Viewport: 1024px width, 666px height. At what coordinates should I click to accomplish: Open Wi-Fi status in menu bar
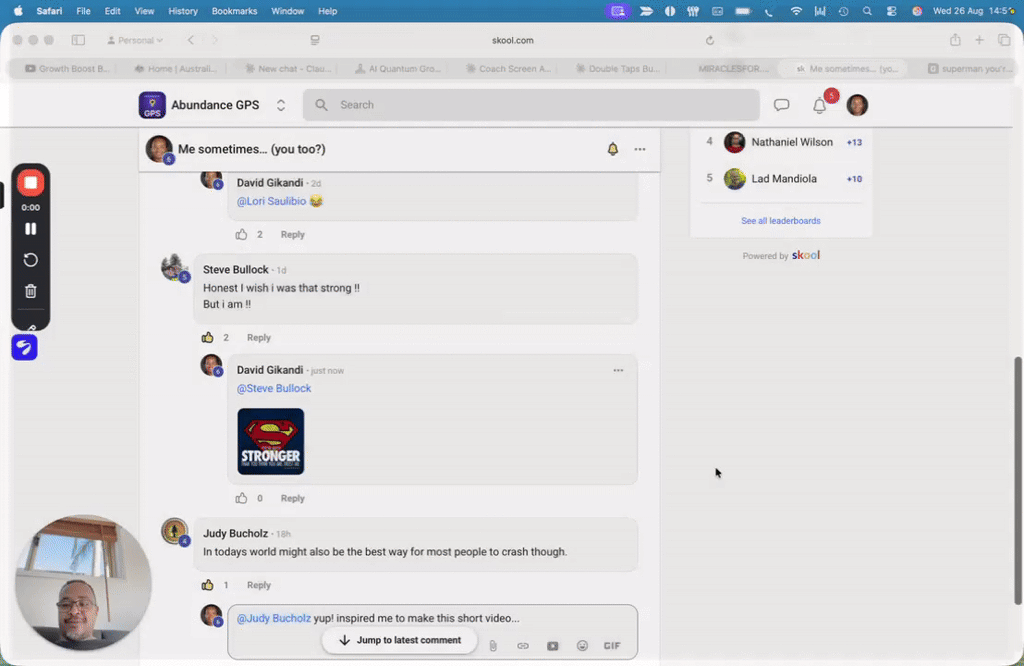[x=795, y=11]
